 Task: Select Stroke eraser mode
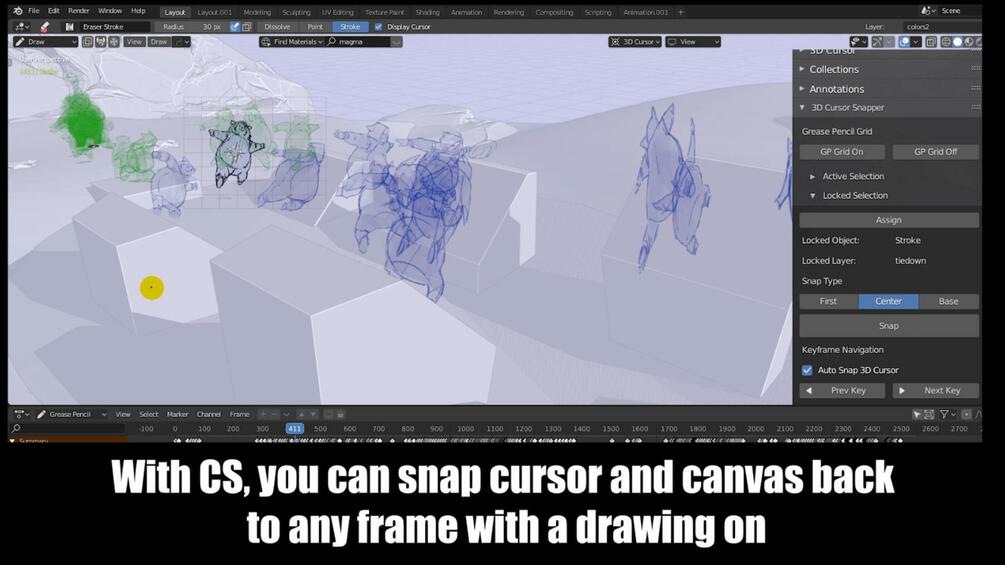point(350,27)
